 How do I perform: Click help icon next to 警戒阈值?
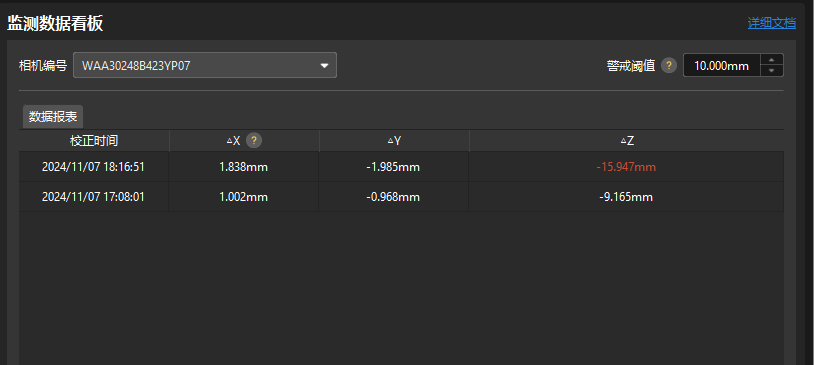(x=669, y=66)
